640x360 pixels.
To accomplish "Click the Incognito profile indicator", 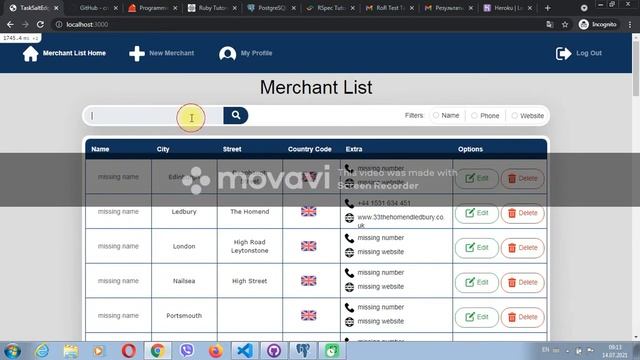I will (x=598, y=24).
